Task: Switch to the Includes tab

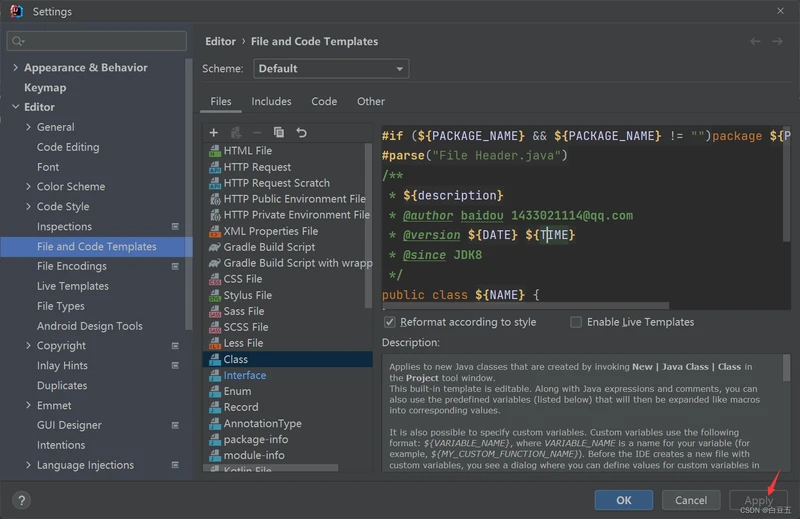Action: click(x=271, y=101)
